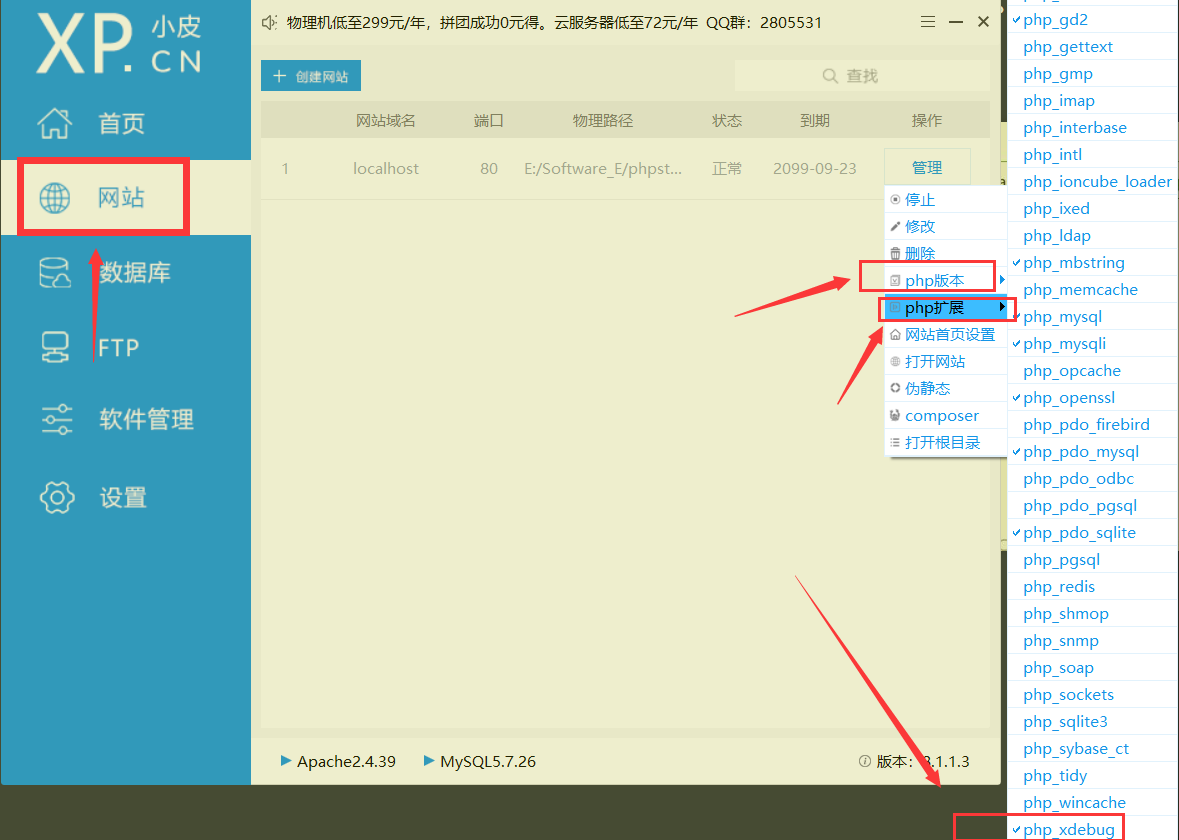Choose 删除 from the context menu
This screenshot has height=840, width=1179.
tap(945, 253)
